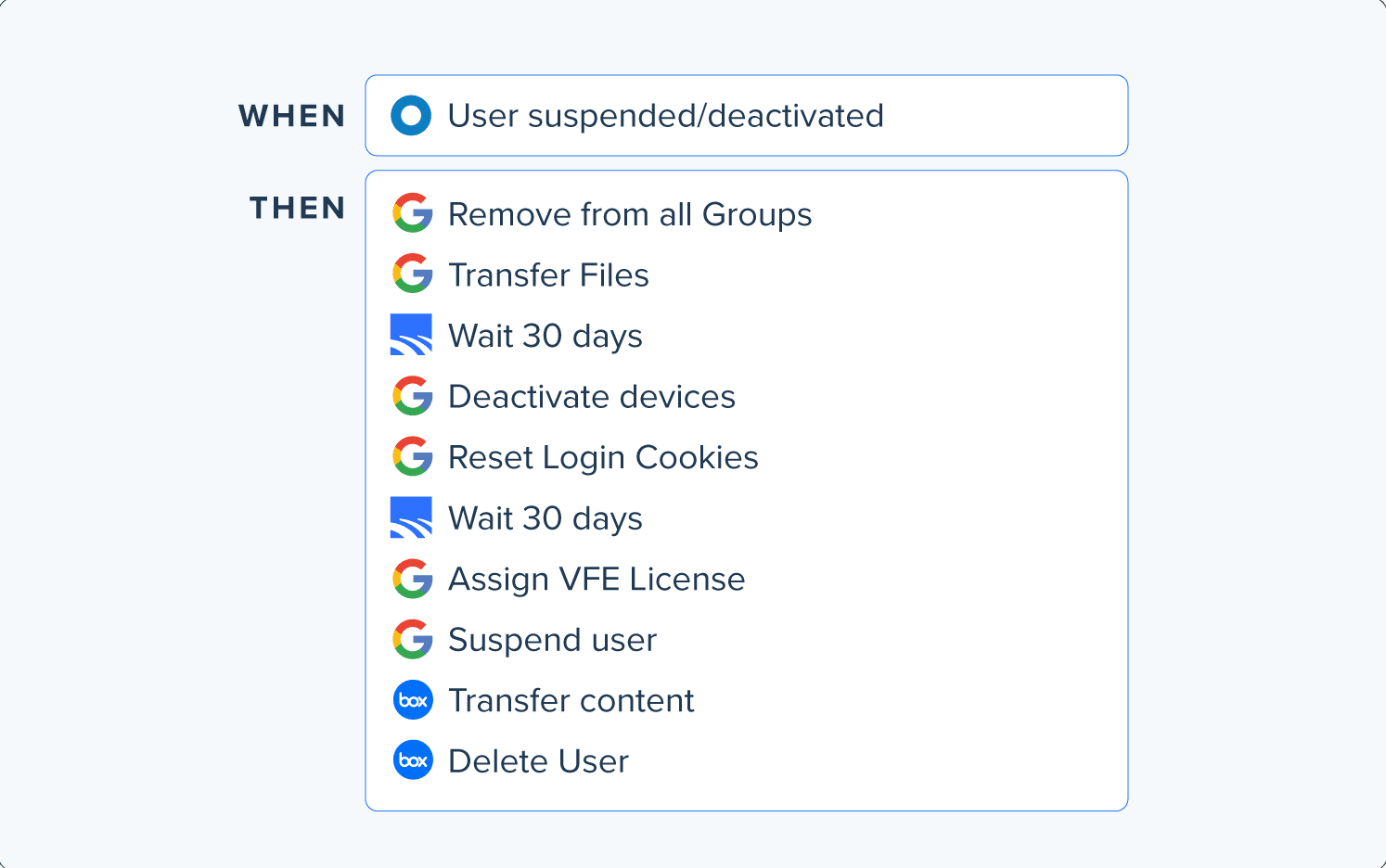This screenshot has height=868, width=1386.
Task: Select the Remove from all Groups action
Action: (630, 214)
